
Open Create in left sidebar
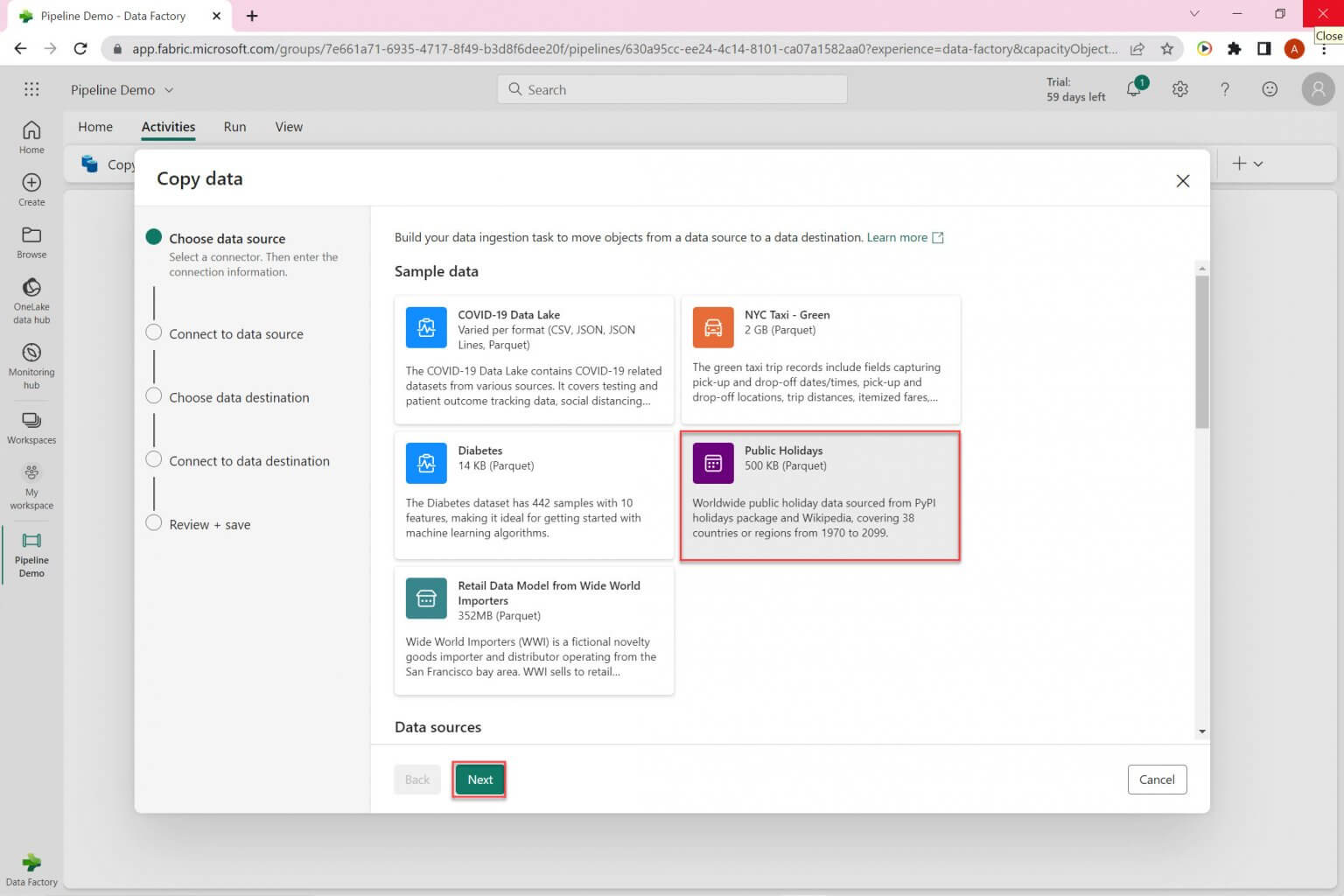[x=31, y=190]
